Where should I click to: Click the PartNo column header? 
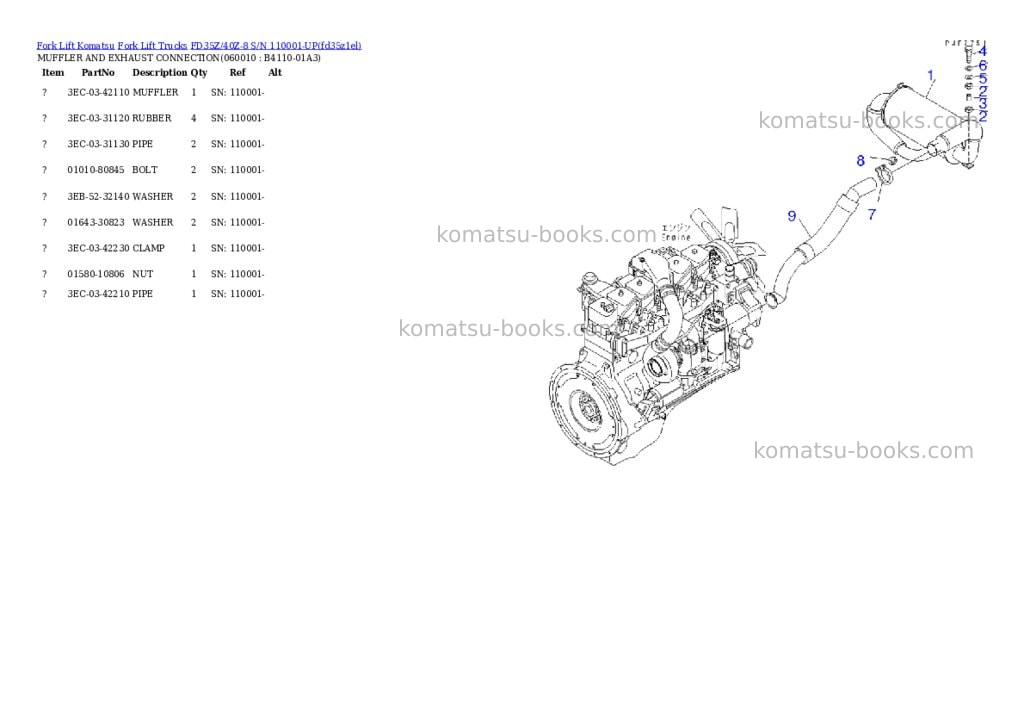click(98, 72)
